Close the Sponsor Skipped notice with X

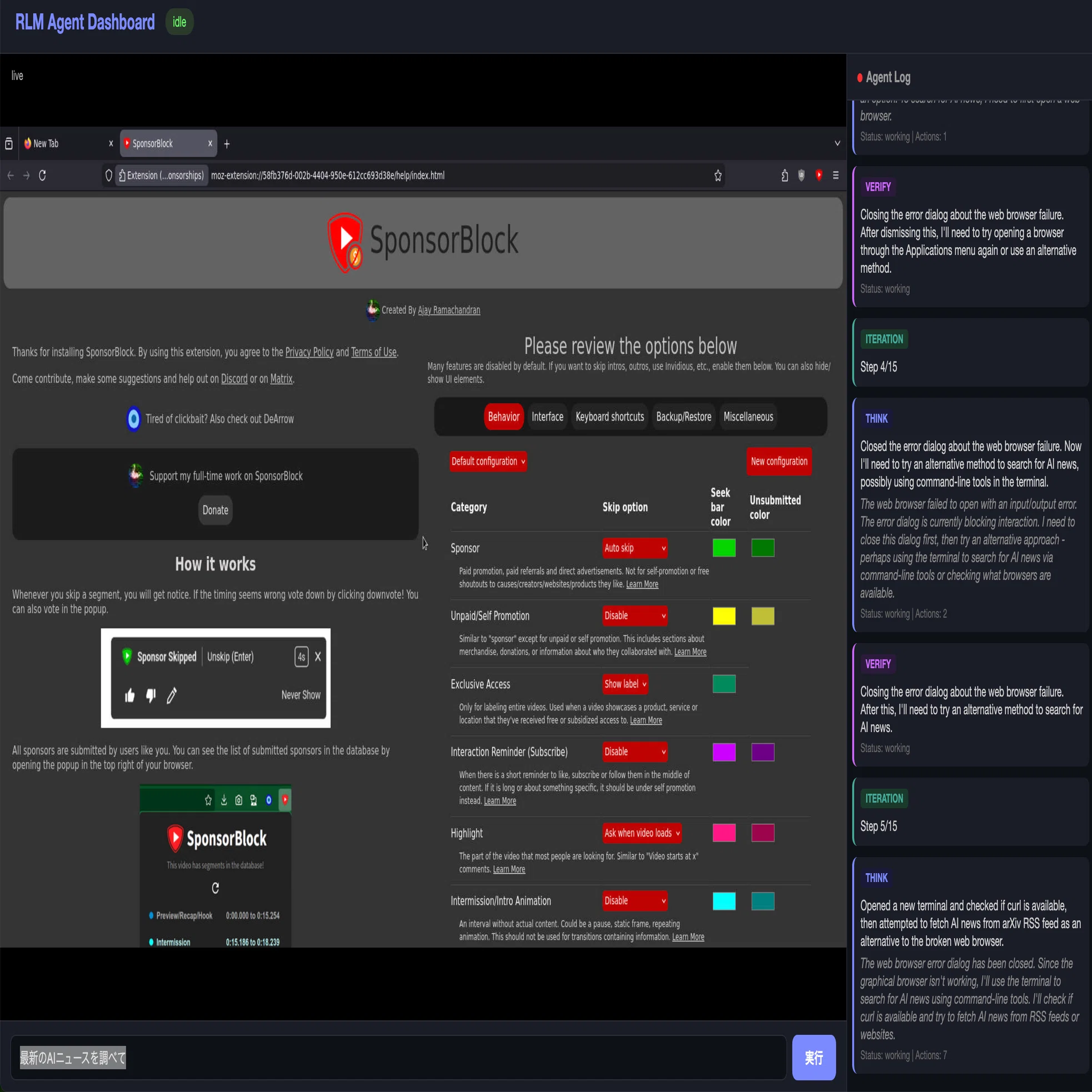pyautogui.click(x=318, y=657)
